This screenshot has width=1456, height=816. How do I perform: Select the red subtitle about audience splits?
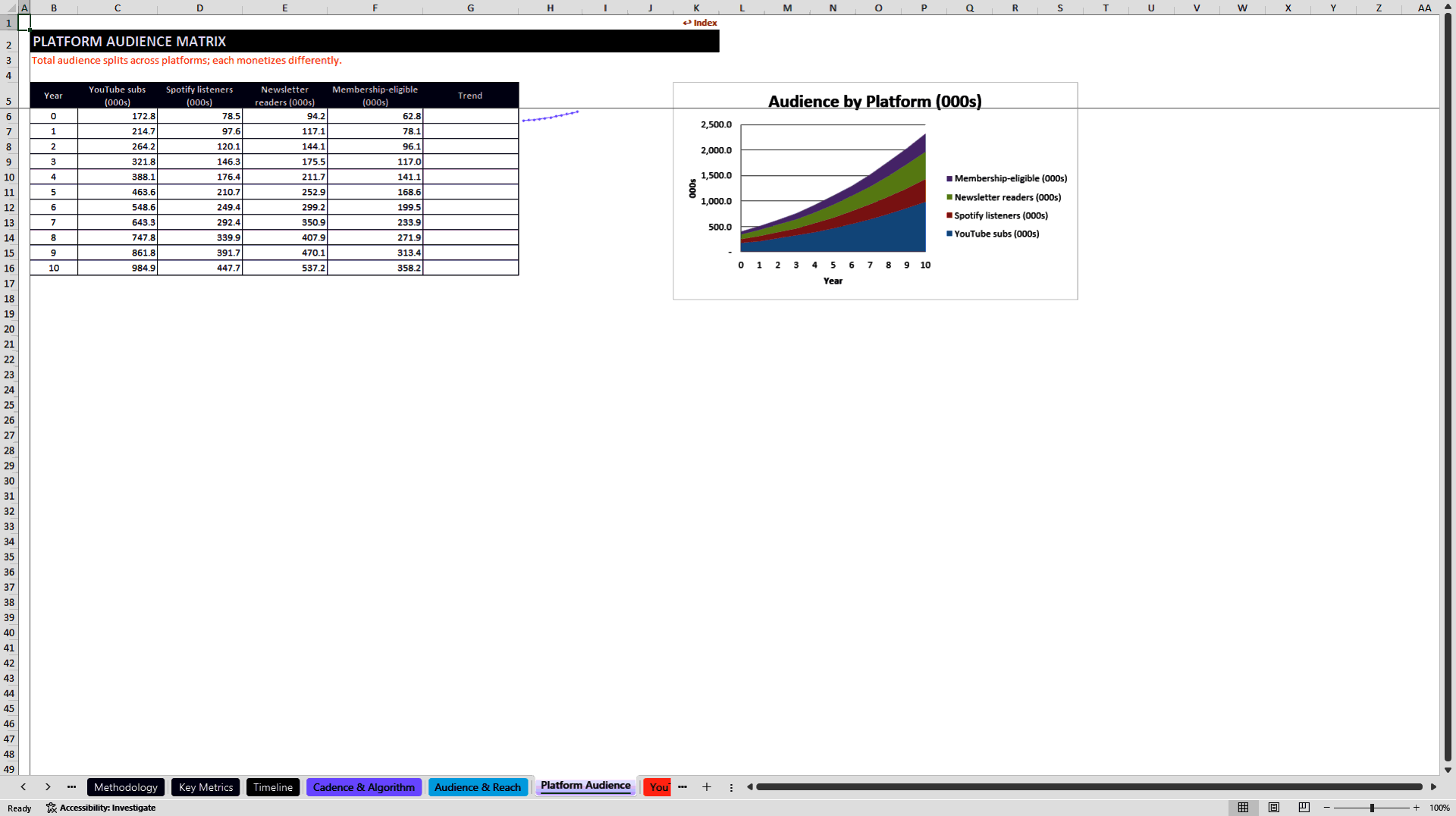(187, 61)
